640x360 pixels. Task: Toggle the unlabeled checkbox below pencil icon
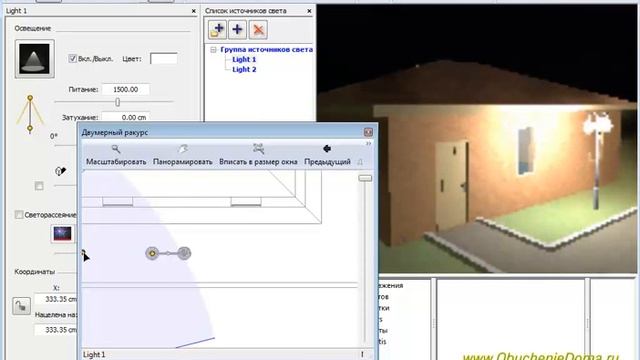click(x=39, y=186)
